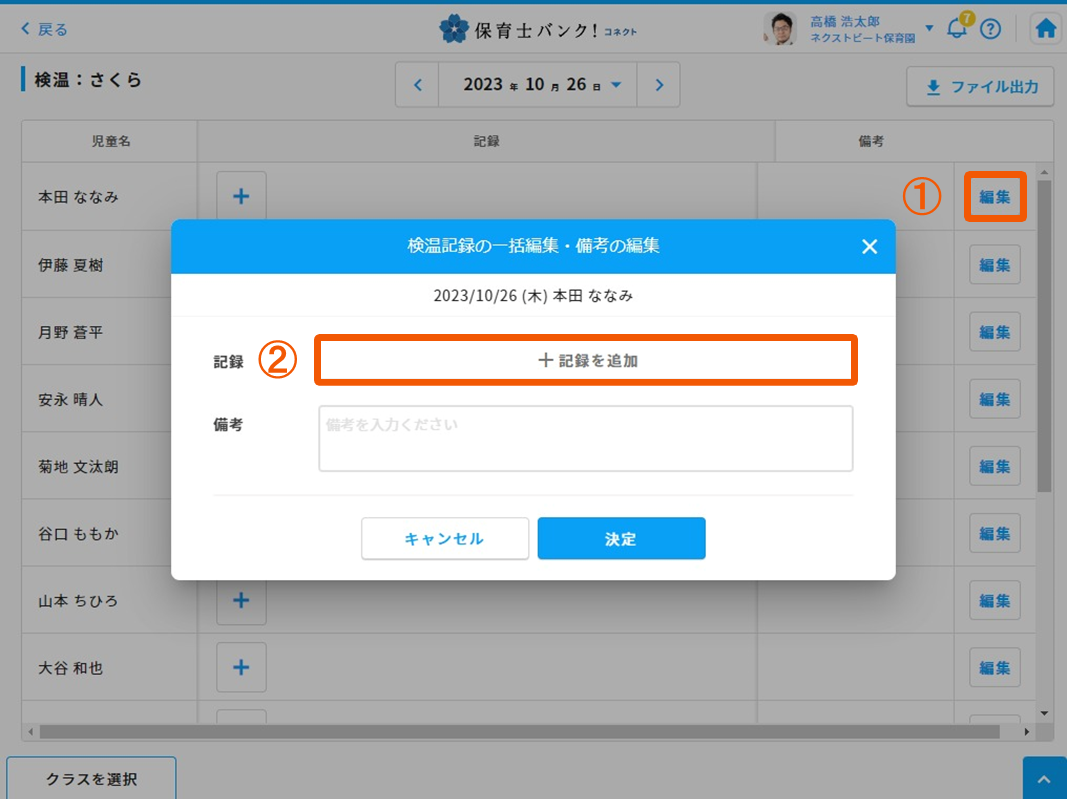
Task: Click the 備考 remarks text field
Action: pos(585,438)
